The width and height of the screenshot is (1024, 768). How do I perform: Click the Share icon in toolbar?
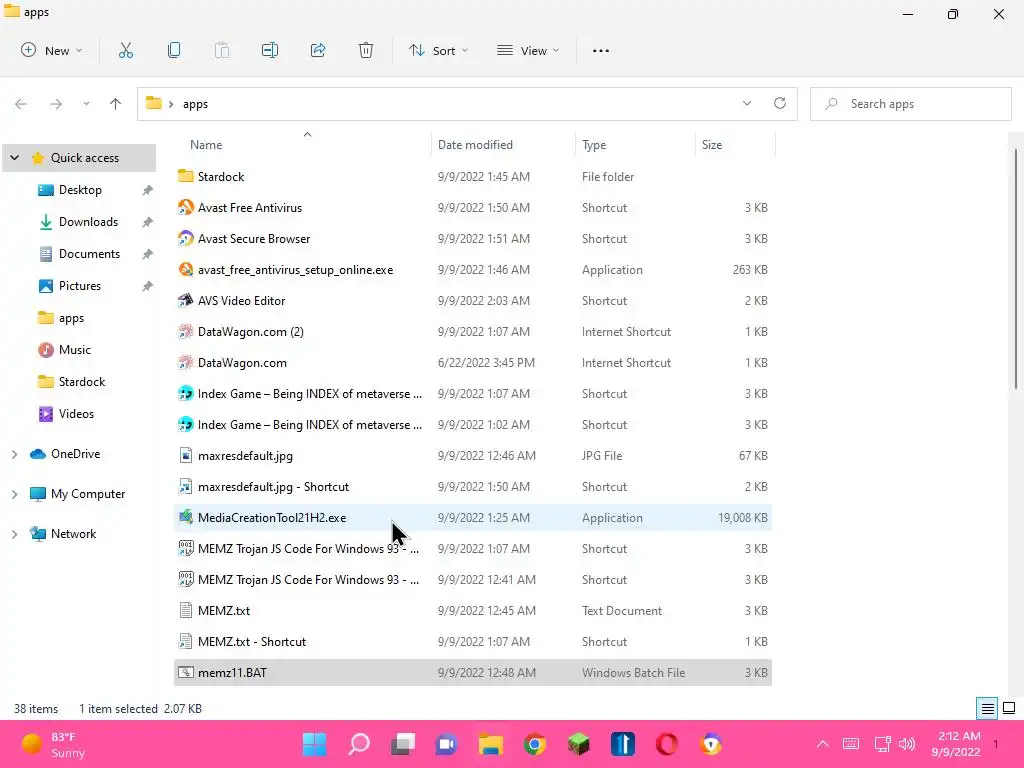pos(318,50)
